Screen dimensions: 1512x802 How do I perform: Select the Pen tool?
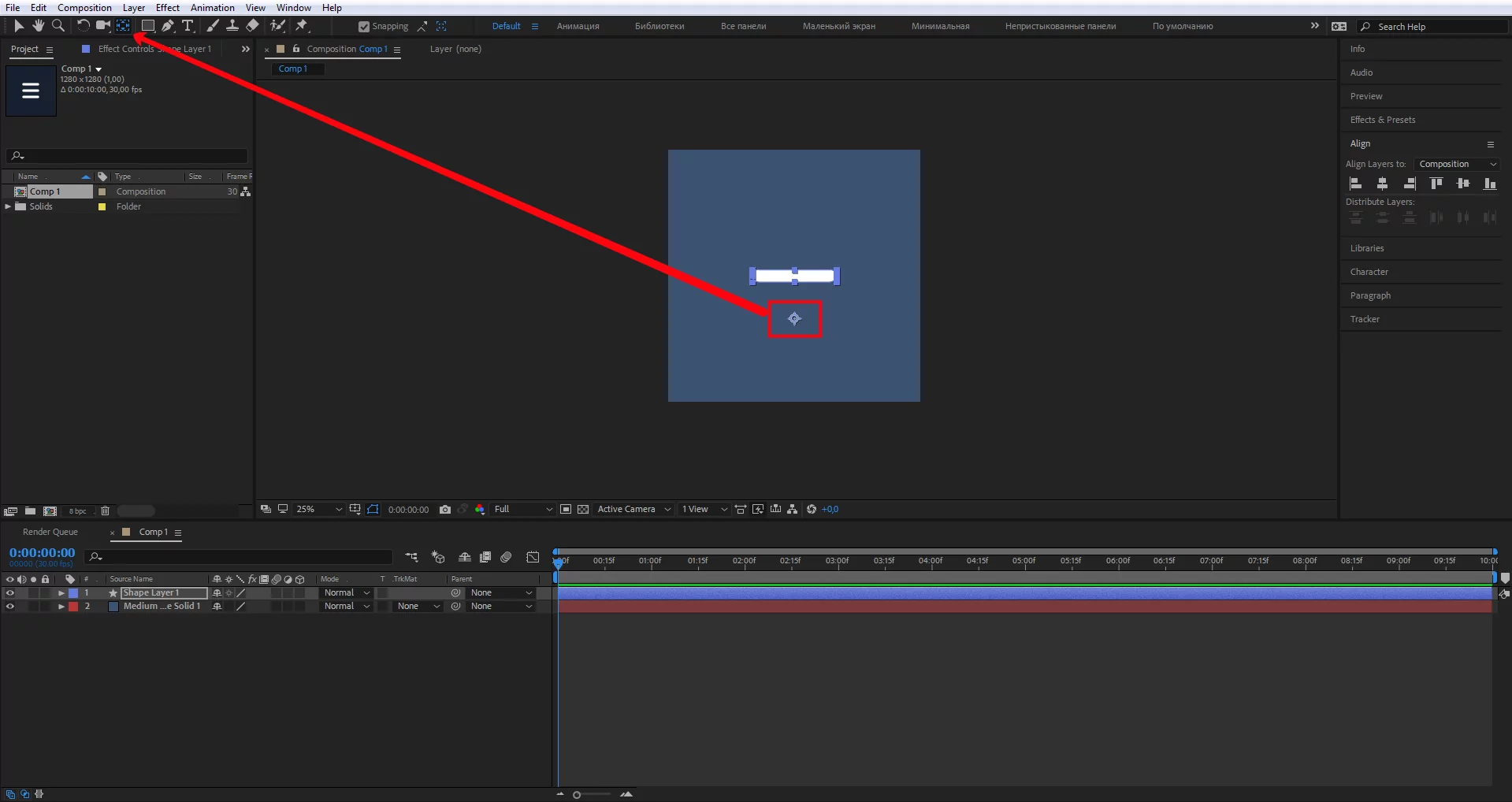(x=168, y=26)
